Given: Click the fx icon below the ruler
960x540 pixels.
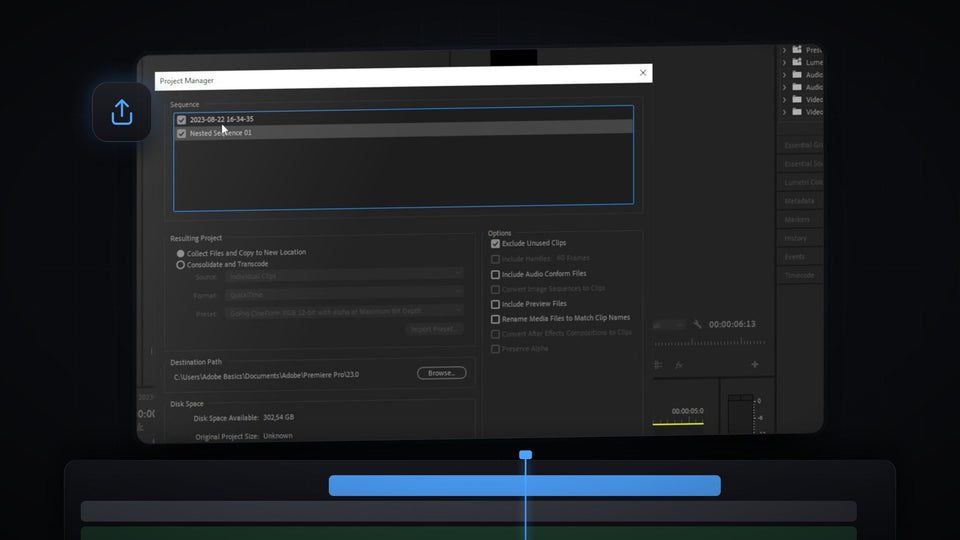Looking at the screenshot, I should tap(679, 365).
